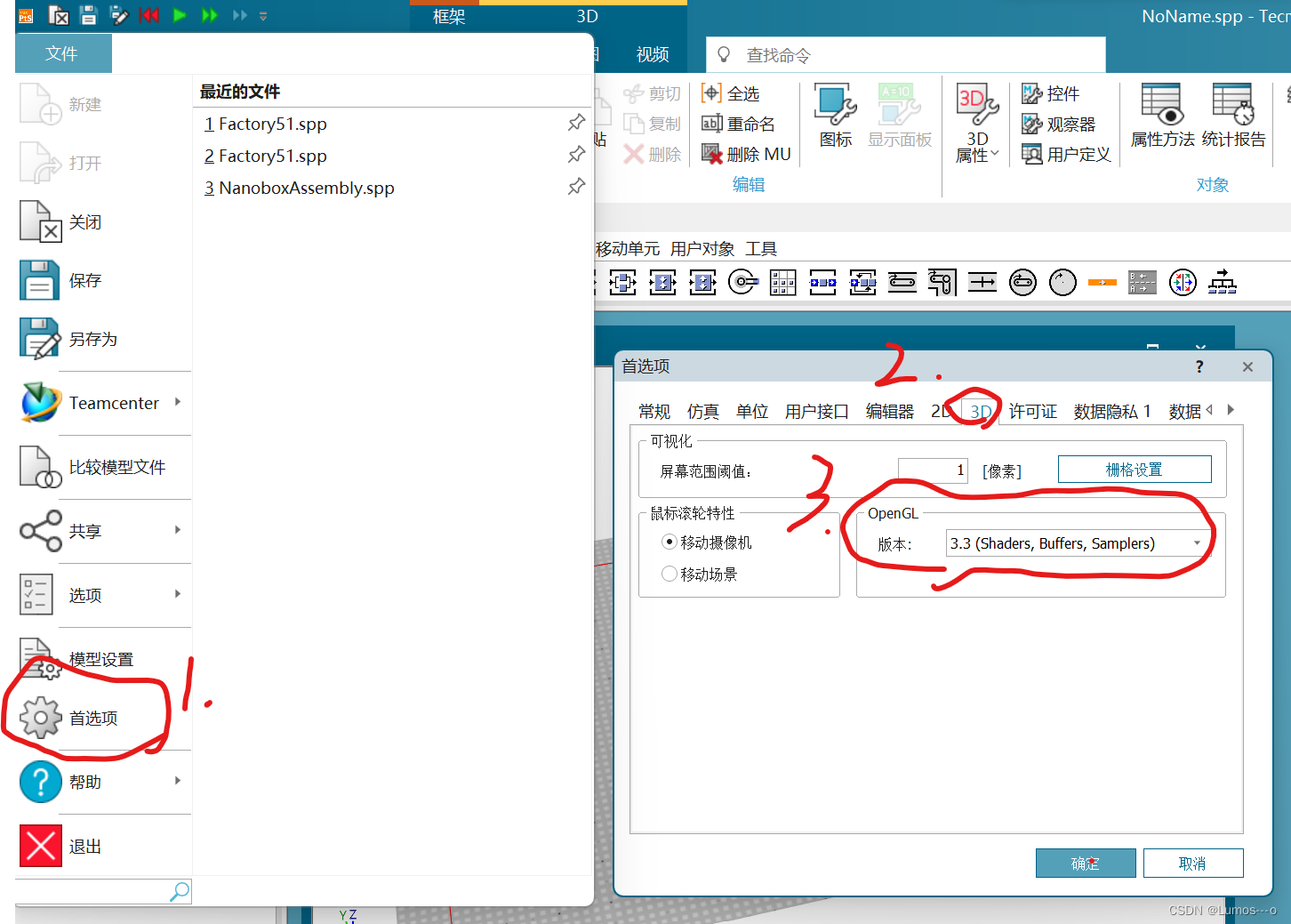Click the 删除 MU icon
Screen dimensions: 1291x924
pyautogui.click(x=747, y=153)
